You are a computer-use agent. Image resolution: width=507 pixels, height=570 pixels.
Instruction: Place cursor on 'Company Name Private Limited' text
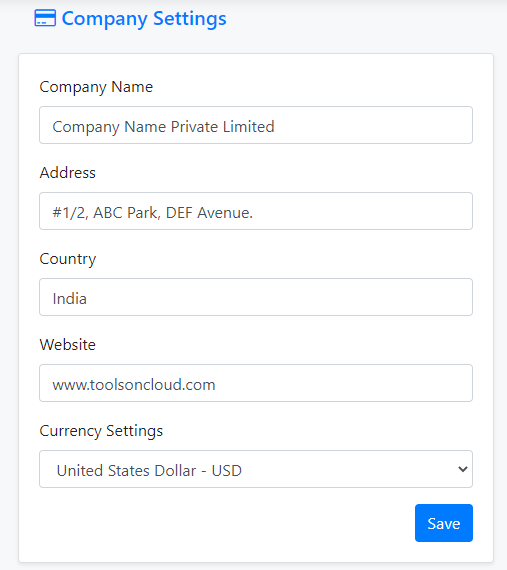[163, 127]
